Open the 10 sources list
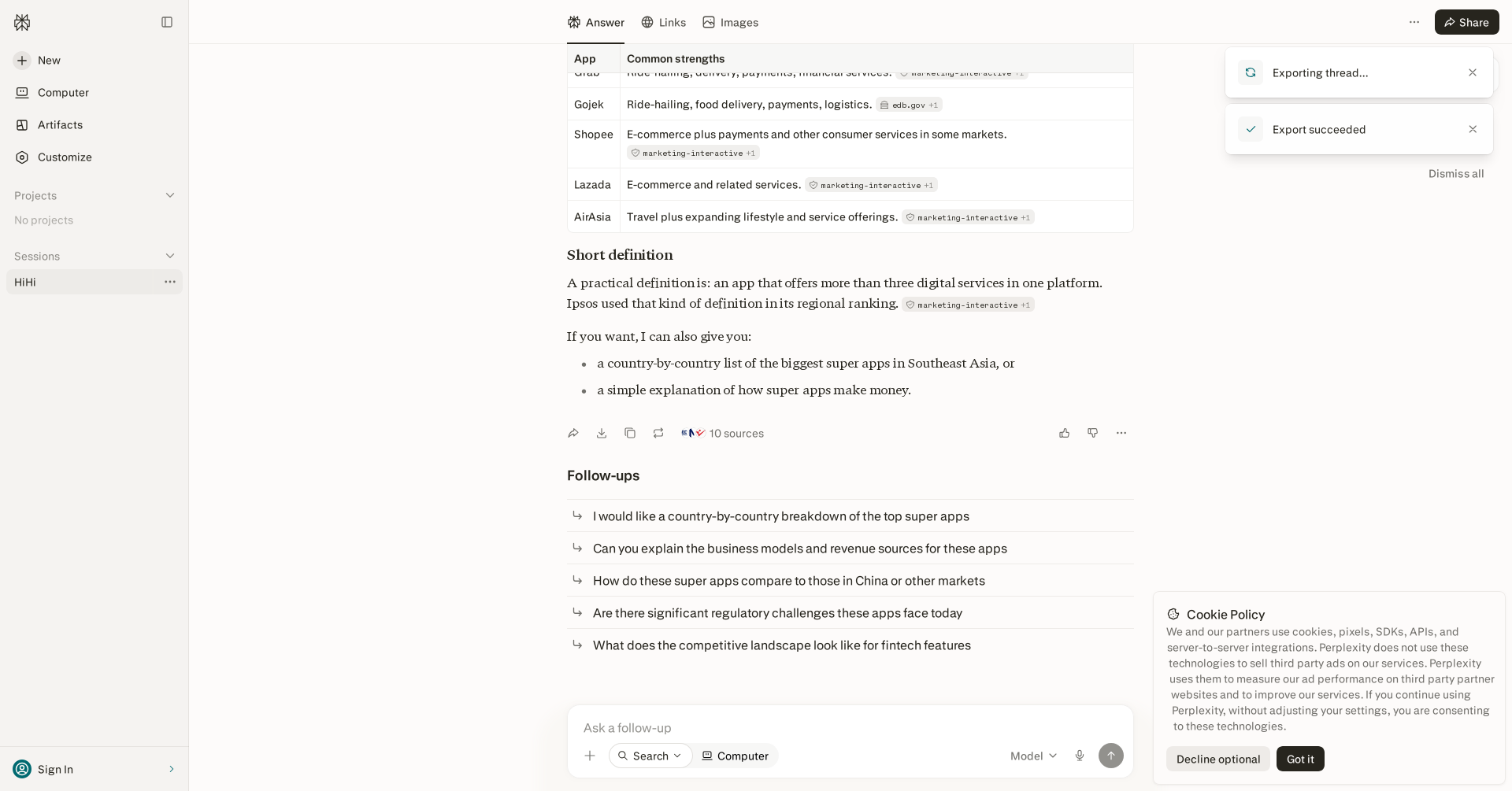Viewport: 1512px width, 791px height. (x=722, y=433)
